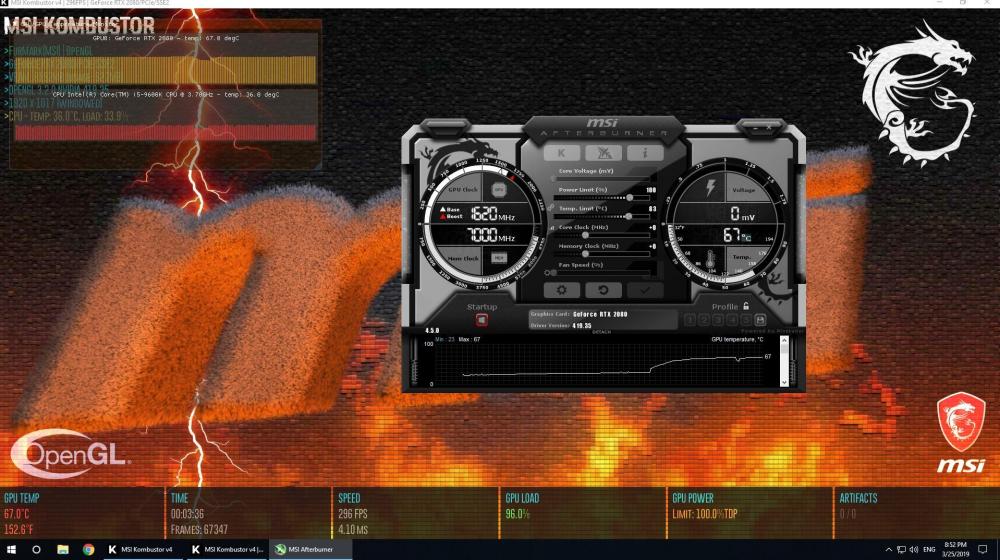This screenshot has width=1000, height=560.
Task: Click the '0 mV' voltage readout
Action: 742,214
